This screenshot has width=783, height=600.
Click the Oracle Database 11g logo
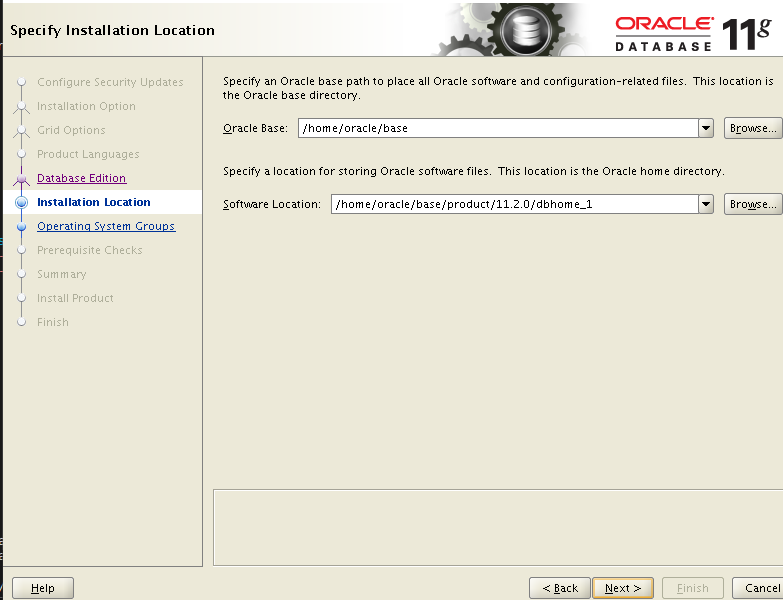pos(694,33)
